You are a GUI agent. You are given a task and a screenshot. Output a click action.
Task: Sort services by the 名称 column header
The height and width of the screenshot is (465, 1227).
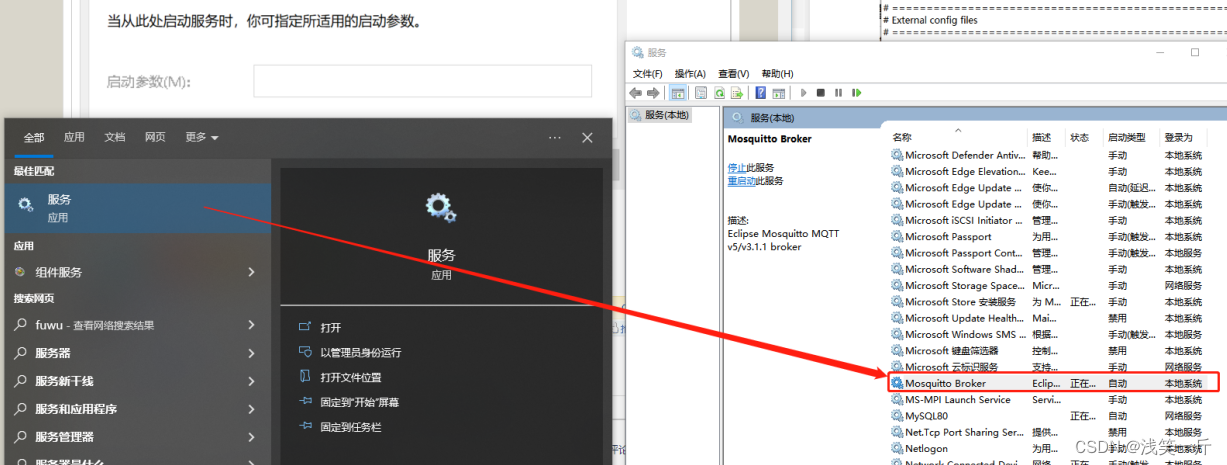902,137
